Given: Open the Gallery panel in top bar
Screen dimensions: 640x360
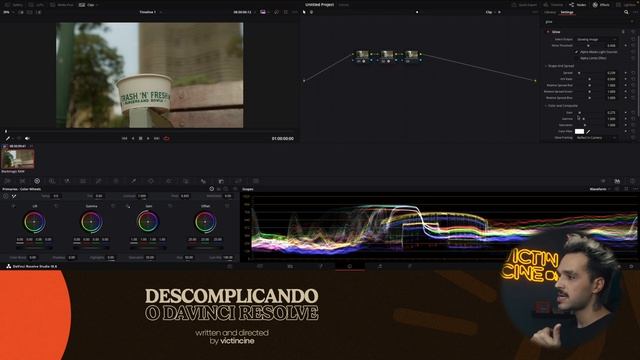Looking at the screenshot, I should pyautogui.click(x=14, y=5).
